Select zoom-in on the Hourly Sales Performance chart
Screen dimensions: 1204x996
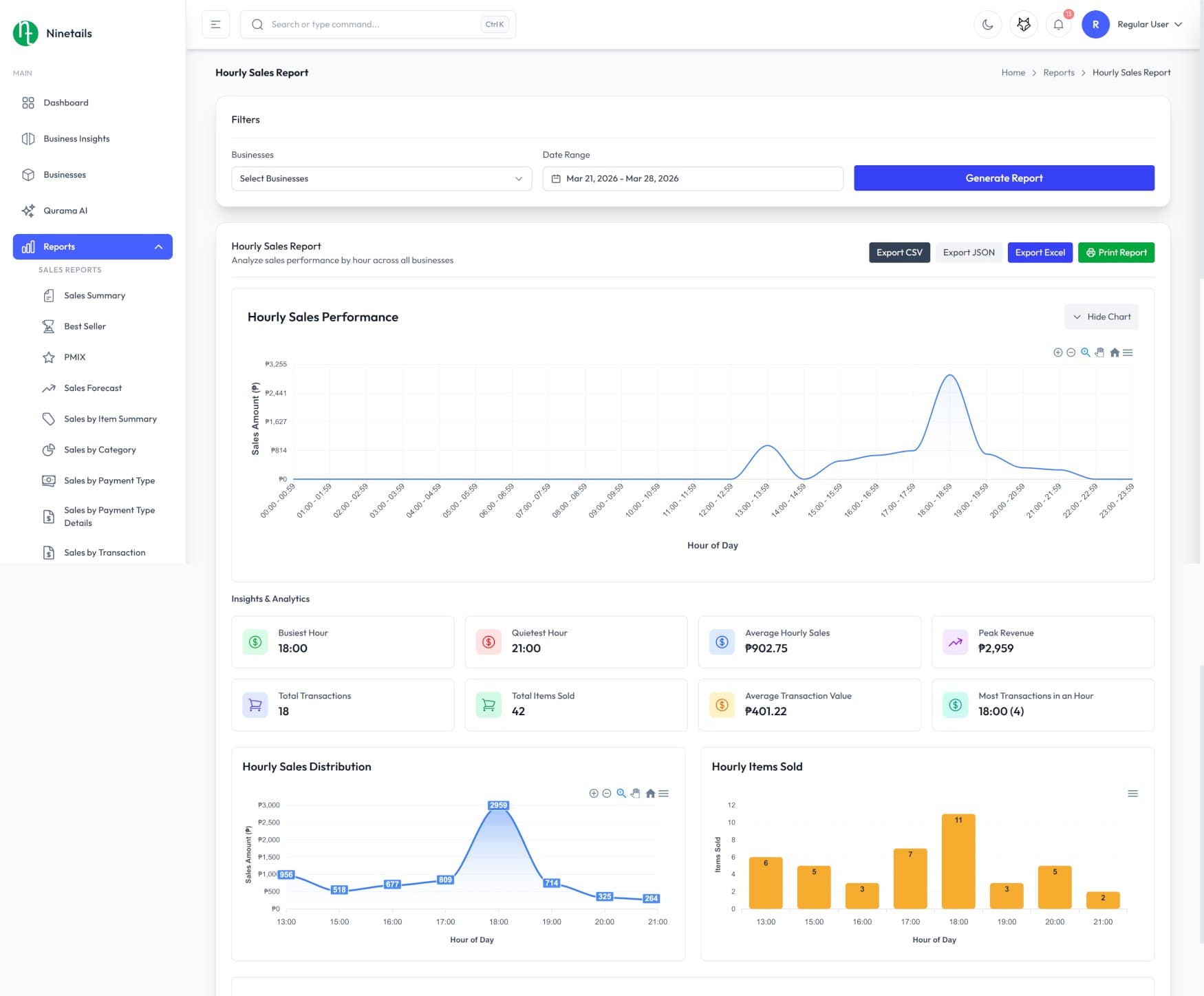(1058, 352)
